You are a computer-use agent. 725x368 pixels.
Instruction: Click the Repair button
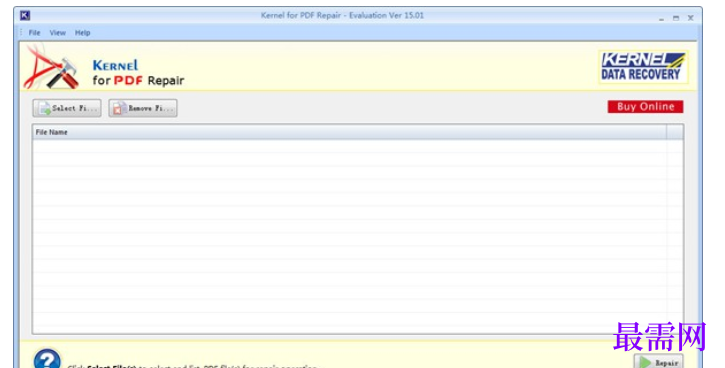tap(658, 362)
